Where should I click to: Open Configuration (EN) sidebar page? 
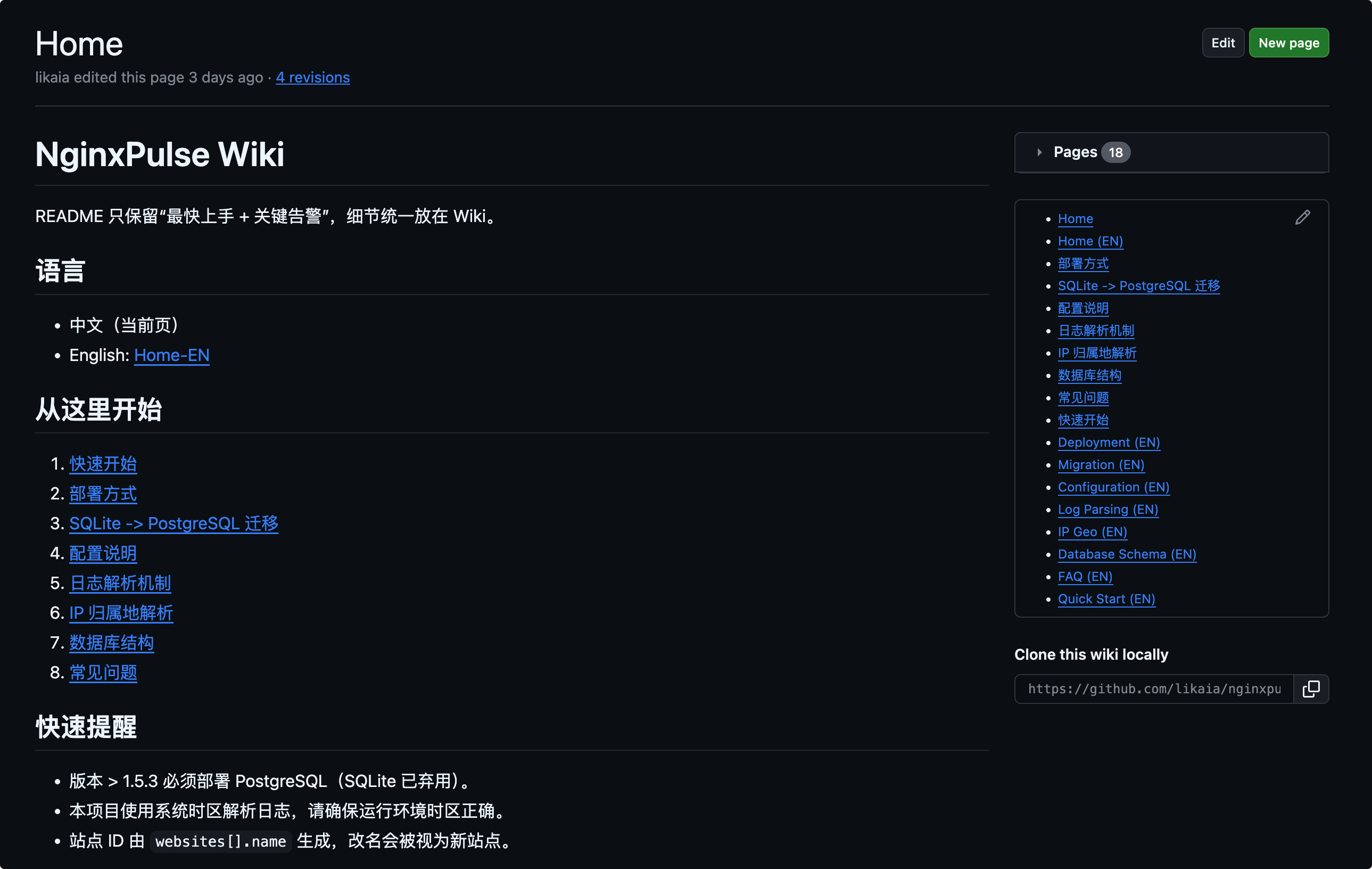1113,487
